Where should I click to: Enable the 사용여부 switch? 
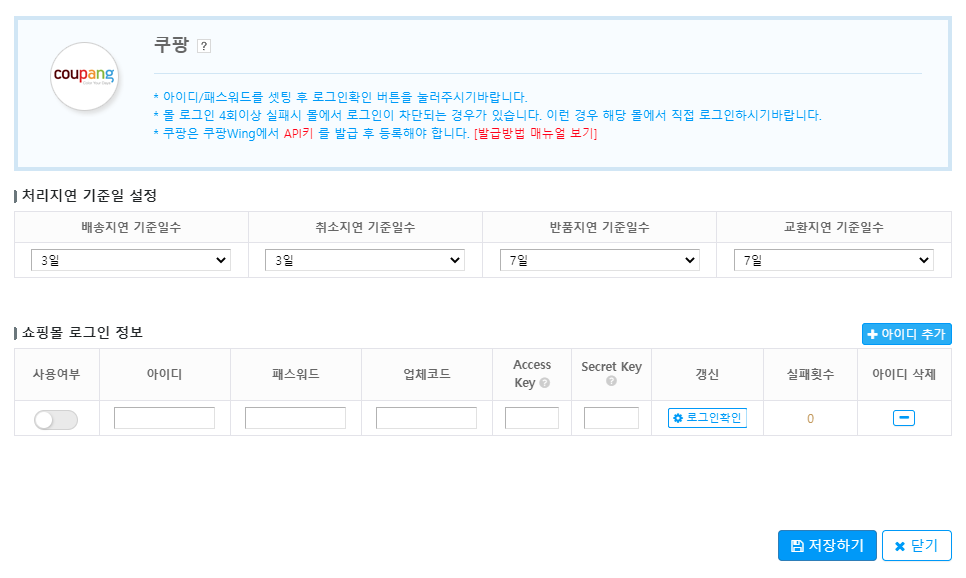pyautogui.click(x=56, y=418)
